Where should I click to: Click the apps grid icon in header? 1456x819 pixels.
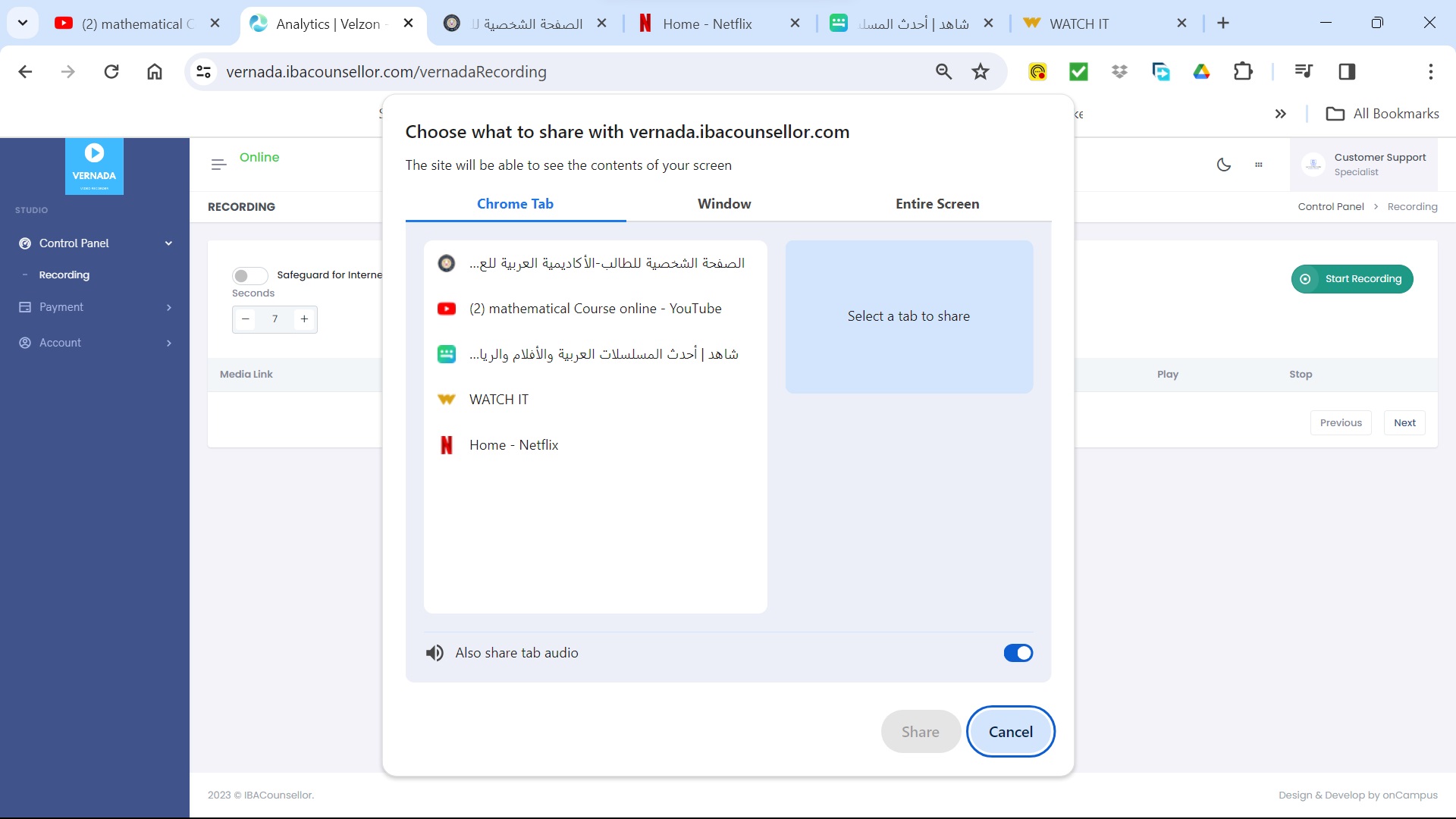point(1259,165)
